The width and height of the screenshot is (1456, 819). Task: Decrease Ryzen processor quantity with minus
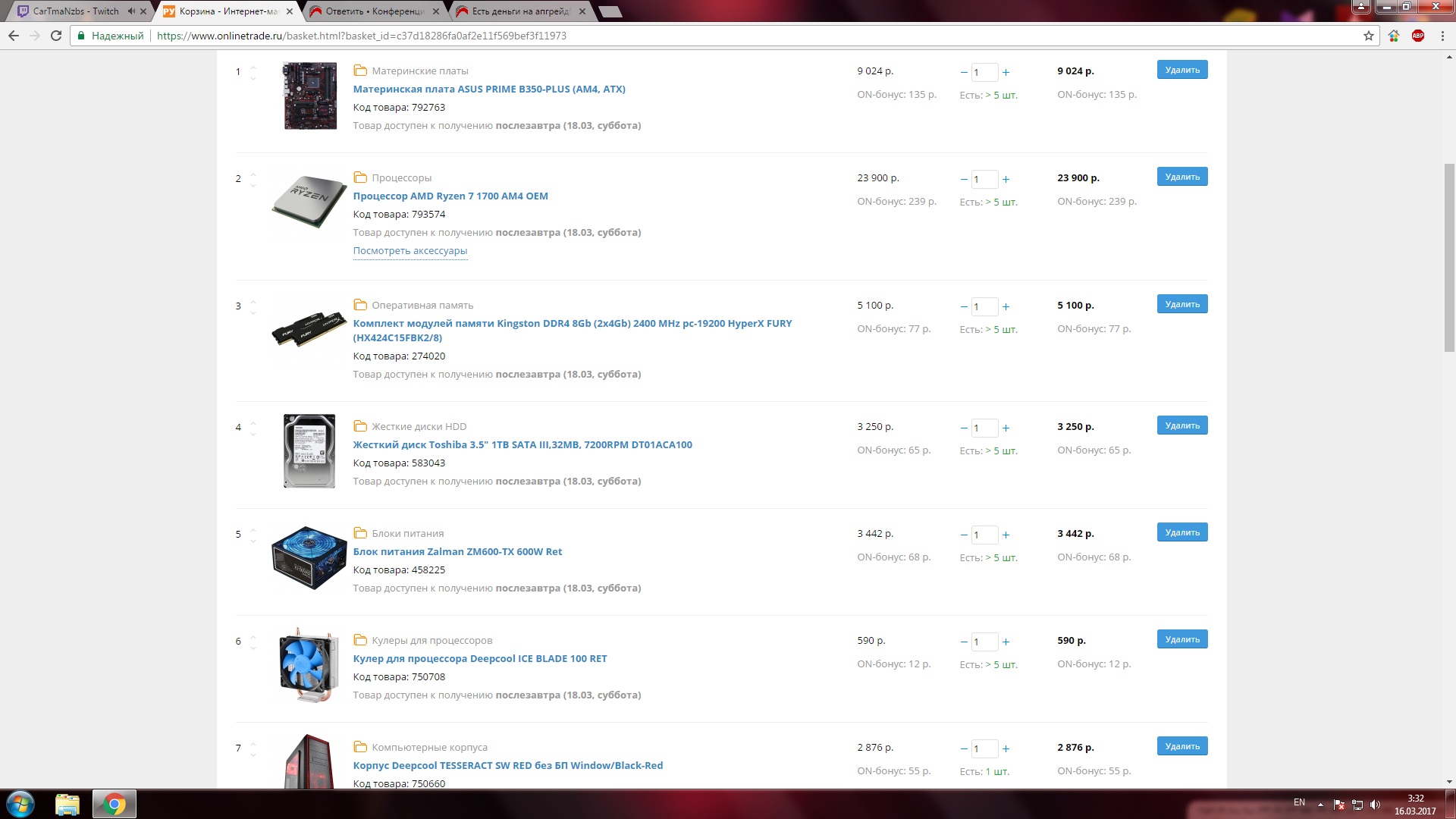pos(964,180)
